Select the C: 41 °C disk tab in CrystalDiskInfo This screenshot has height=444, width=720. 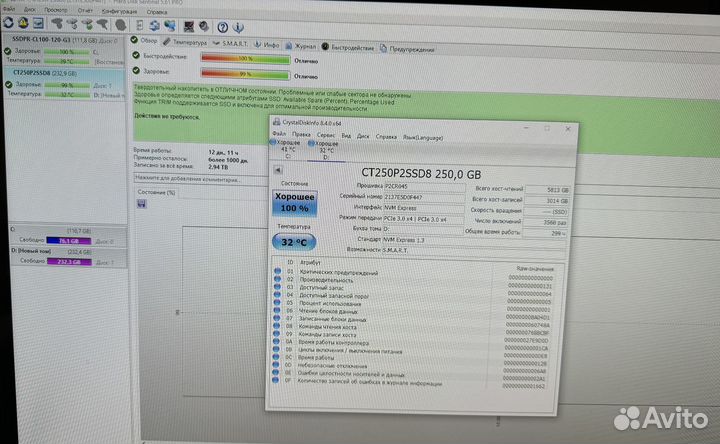click(286, 149)
